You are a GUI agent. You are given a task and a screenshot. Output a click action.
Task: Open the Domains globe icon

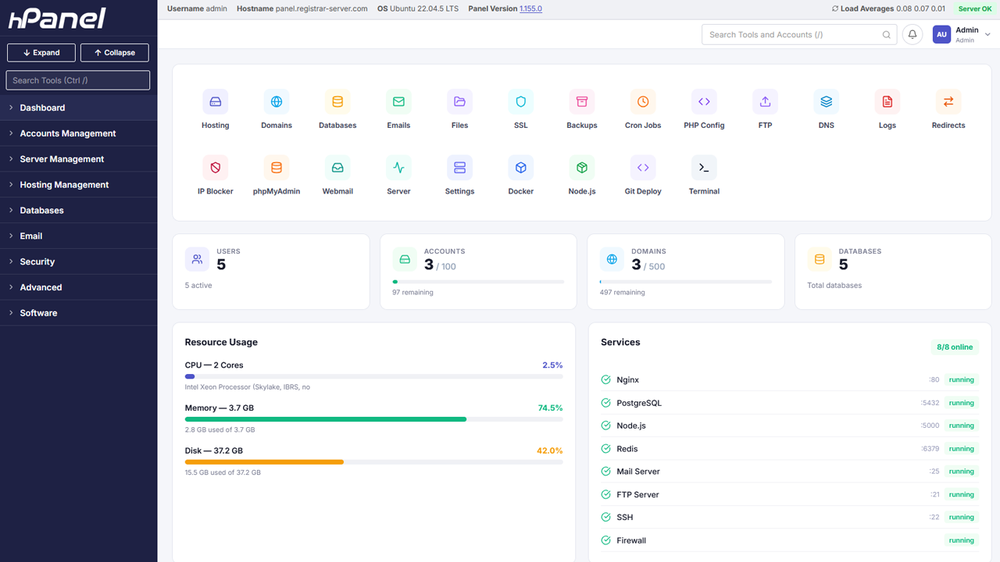tap(276, 102)
